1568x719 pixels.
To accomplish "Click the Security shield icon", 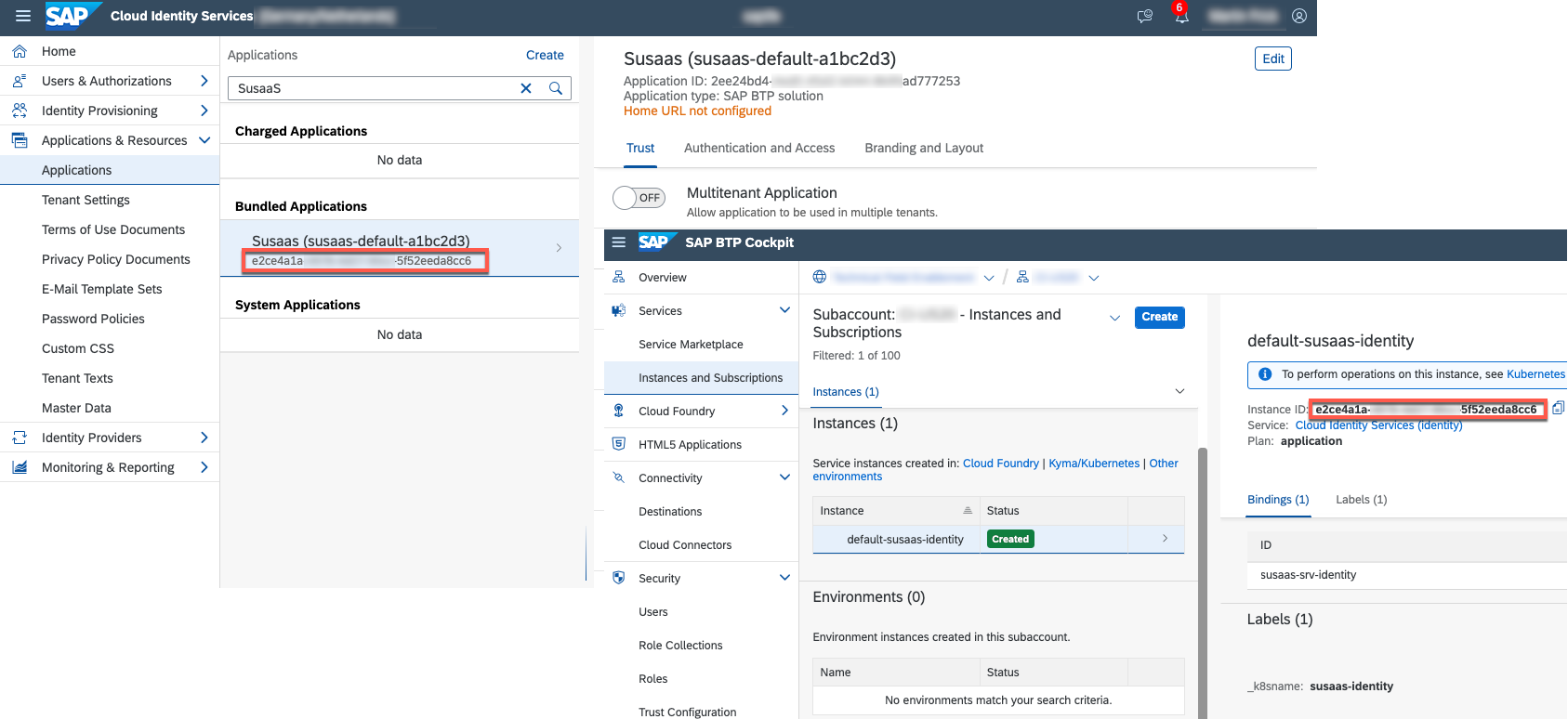I will [x=619, y=578].
